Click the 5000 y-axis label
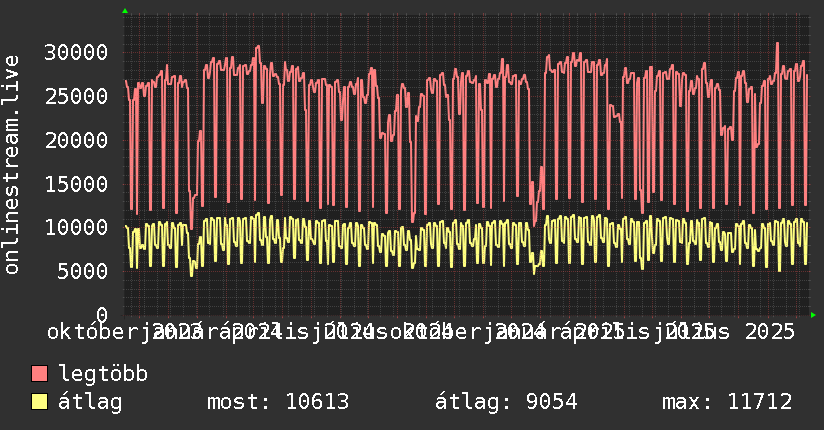The image size is (824, 430). 83,271
